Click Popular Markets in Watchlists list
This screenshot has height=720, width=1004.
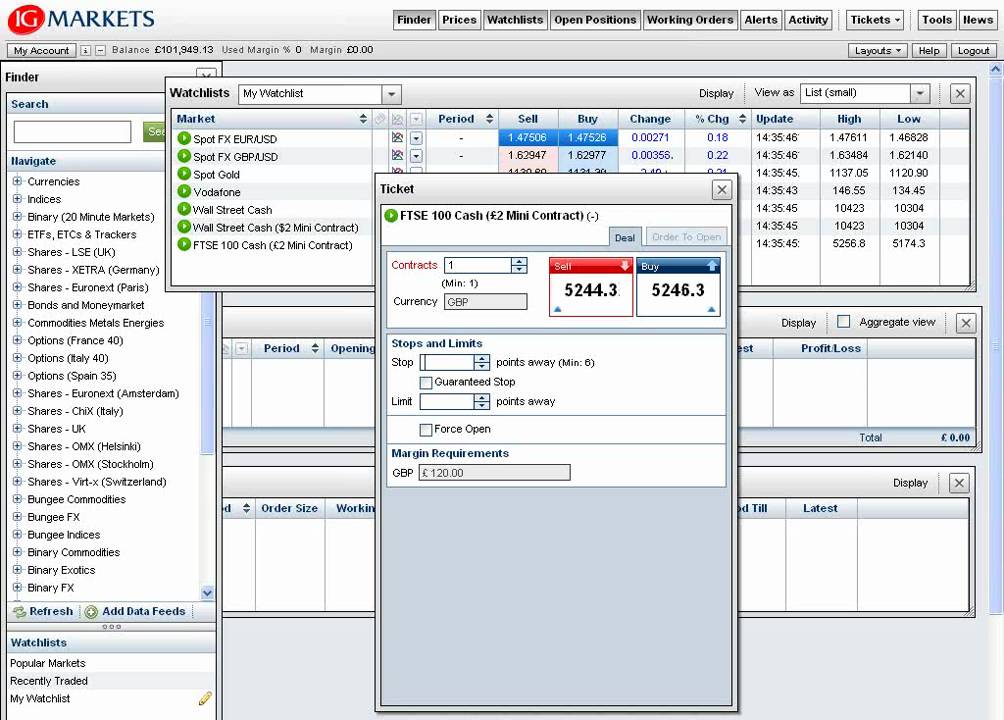point(47,663)
